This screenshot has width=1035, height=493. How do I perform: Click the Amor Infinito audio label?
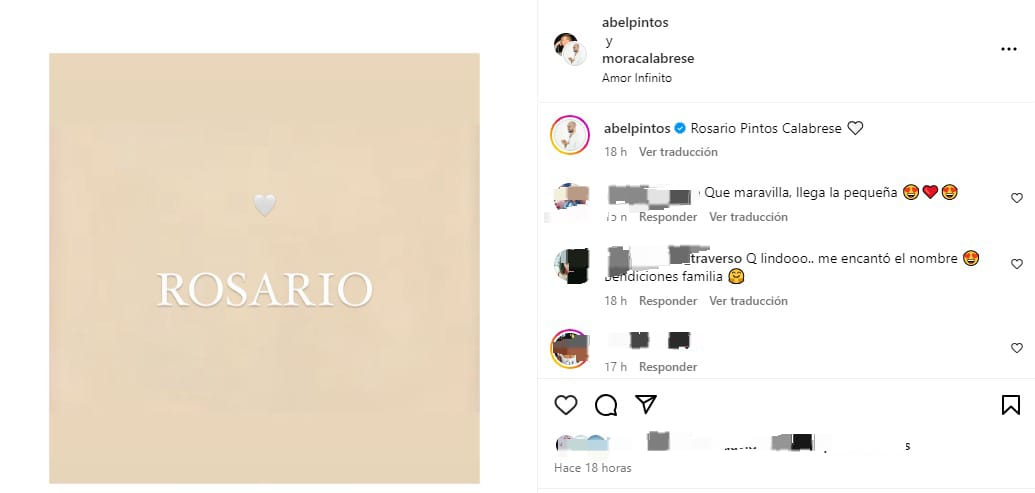636,78
